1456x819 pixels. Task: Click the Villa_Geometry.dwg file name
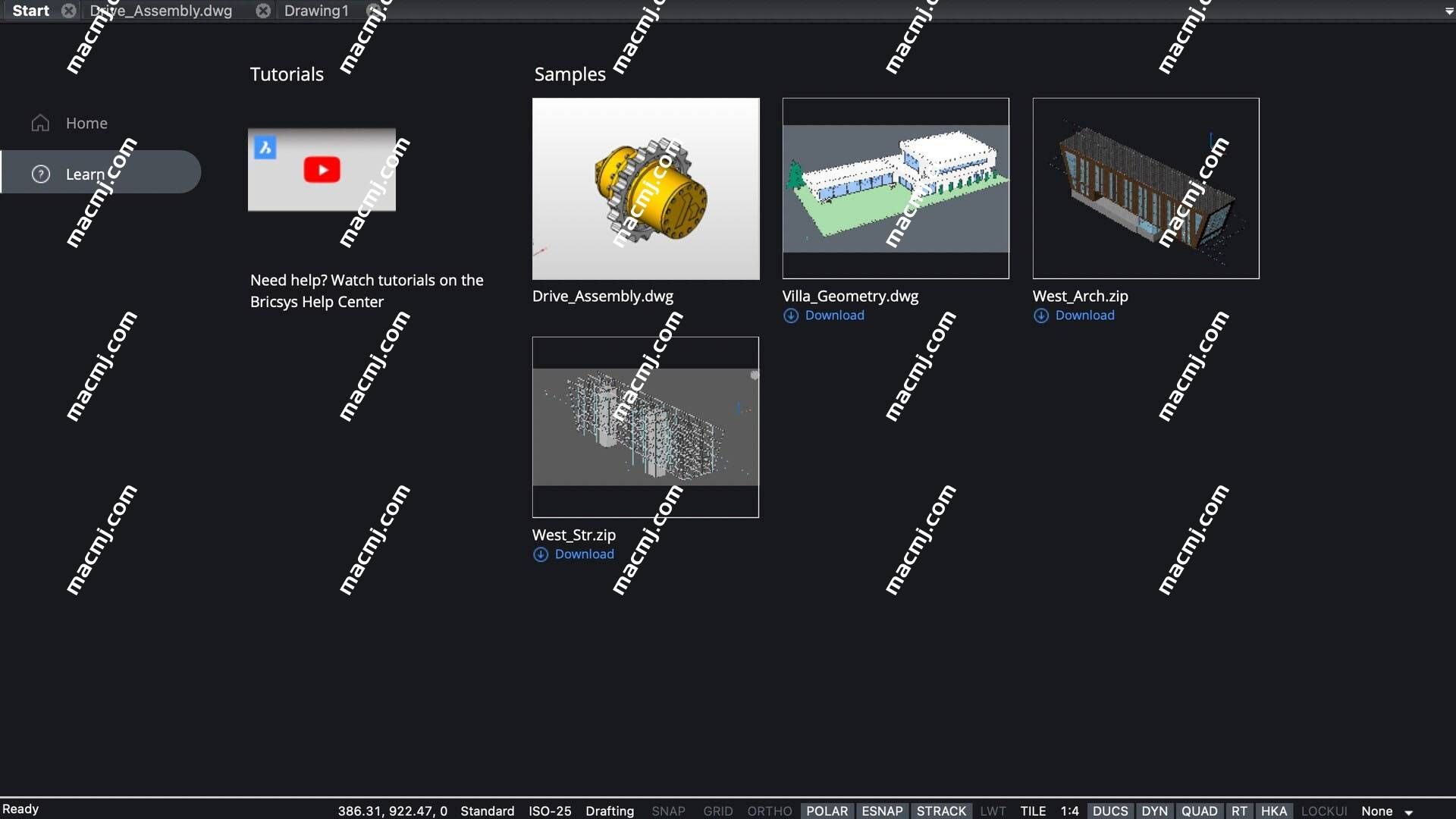[850, 296]
